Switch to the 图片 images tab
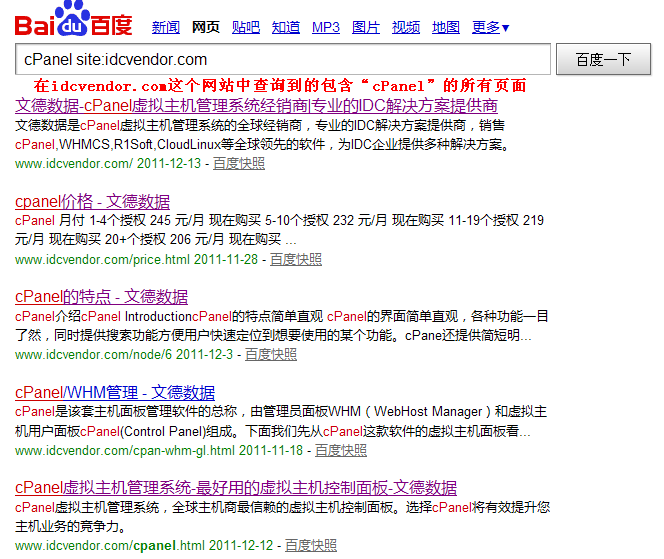Viewport: 664px width, 559px height. tap(366, 28)
